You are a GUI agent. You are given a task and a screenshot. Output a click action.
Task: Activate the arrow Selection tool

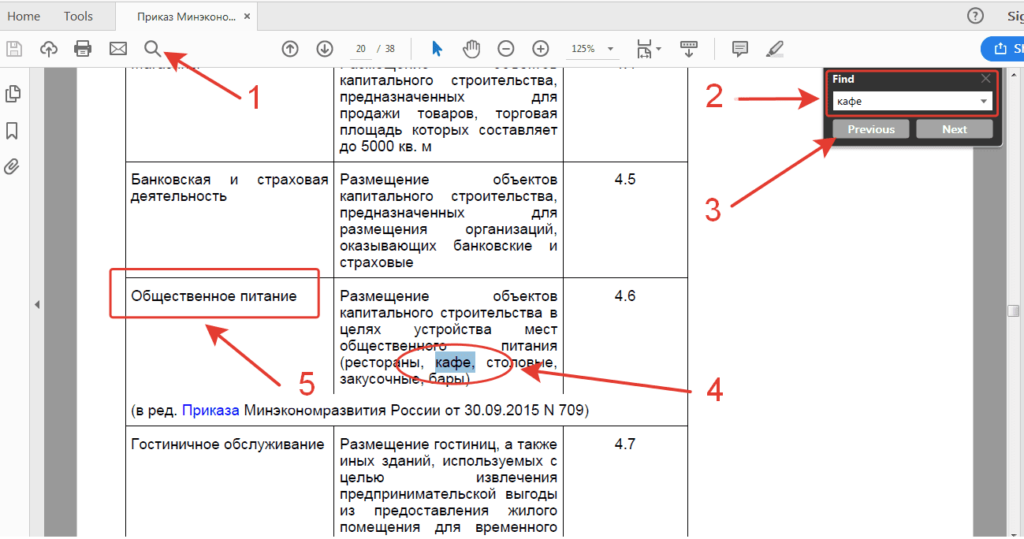pyautogui.click(x=437, y=48)
